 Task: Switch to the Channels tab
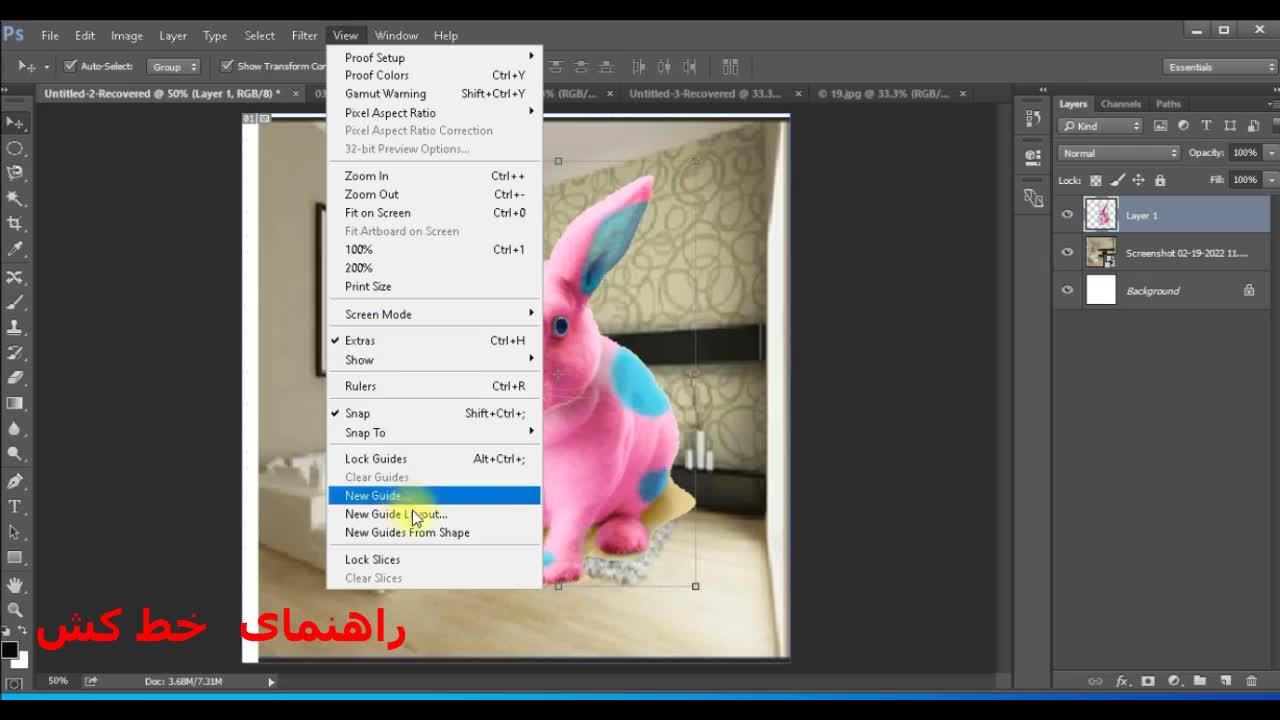(1120, 104)
